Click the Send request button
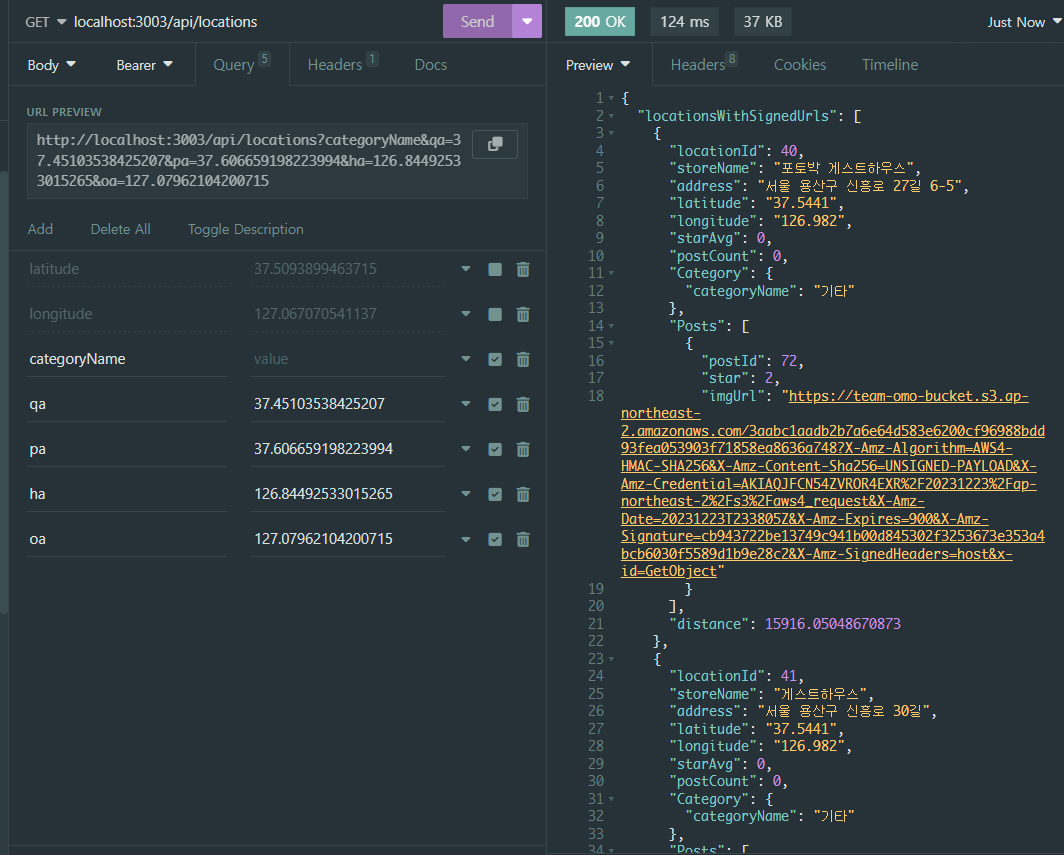The image size is (1064, 855). 477,21
